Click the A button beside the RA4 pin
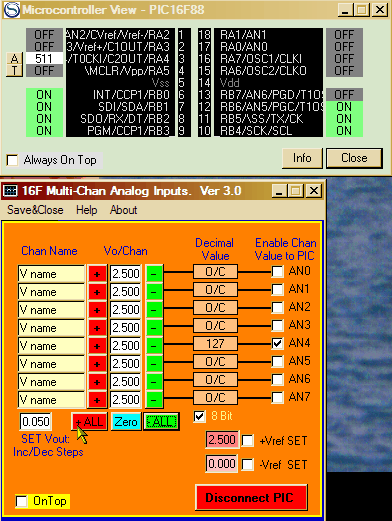The image size is (392, 521). coord(14,58)
